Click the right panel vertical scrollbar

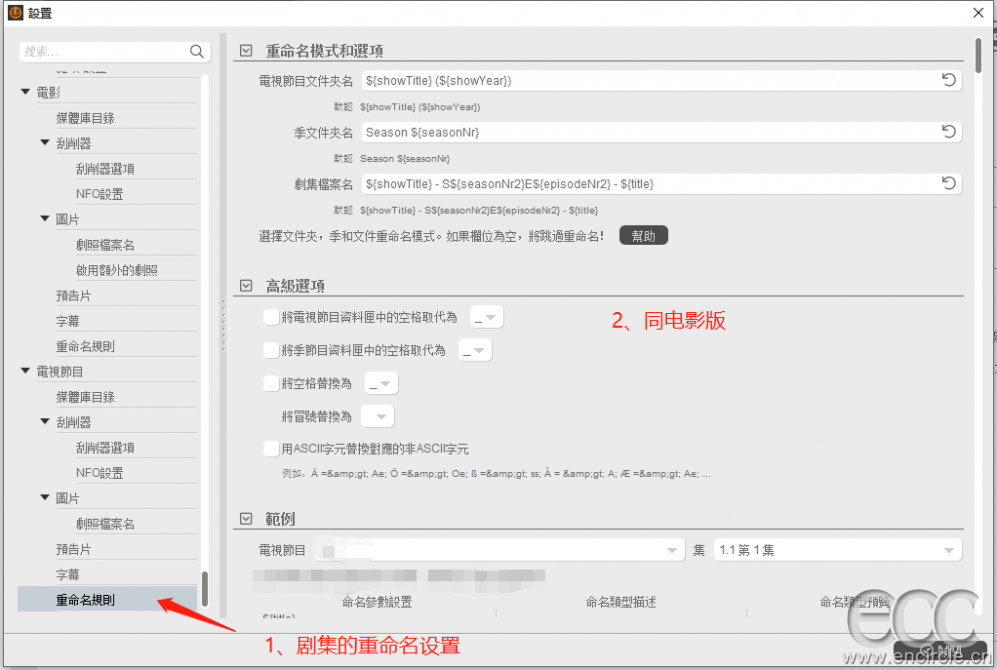[x=978, y=55]
